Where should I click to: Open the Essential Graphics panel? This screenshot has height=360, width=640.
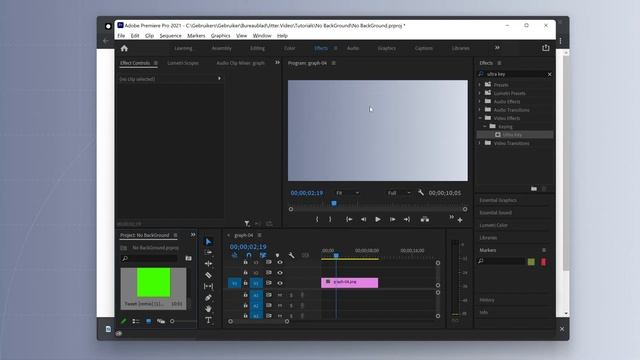[498, 200]
